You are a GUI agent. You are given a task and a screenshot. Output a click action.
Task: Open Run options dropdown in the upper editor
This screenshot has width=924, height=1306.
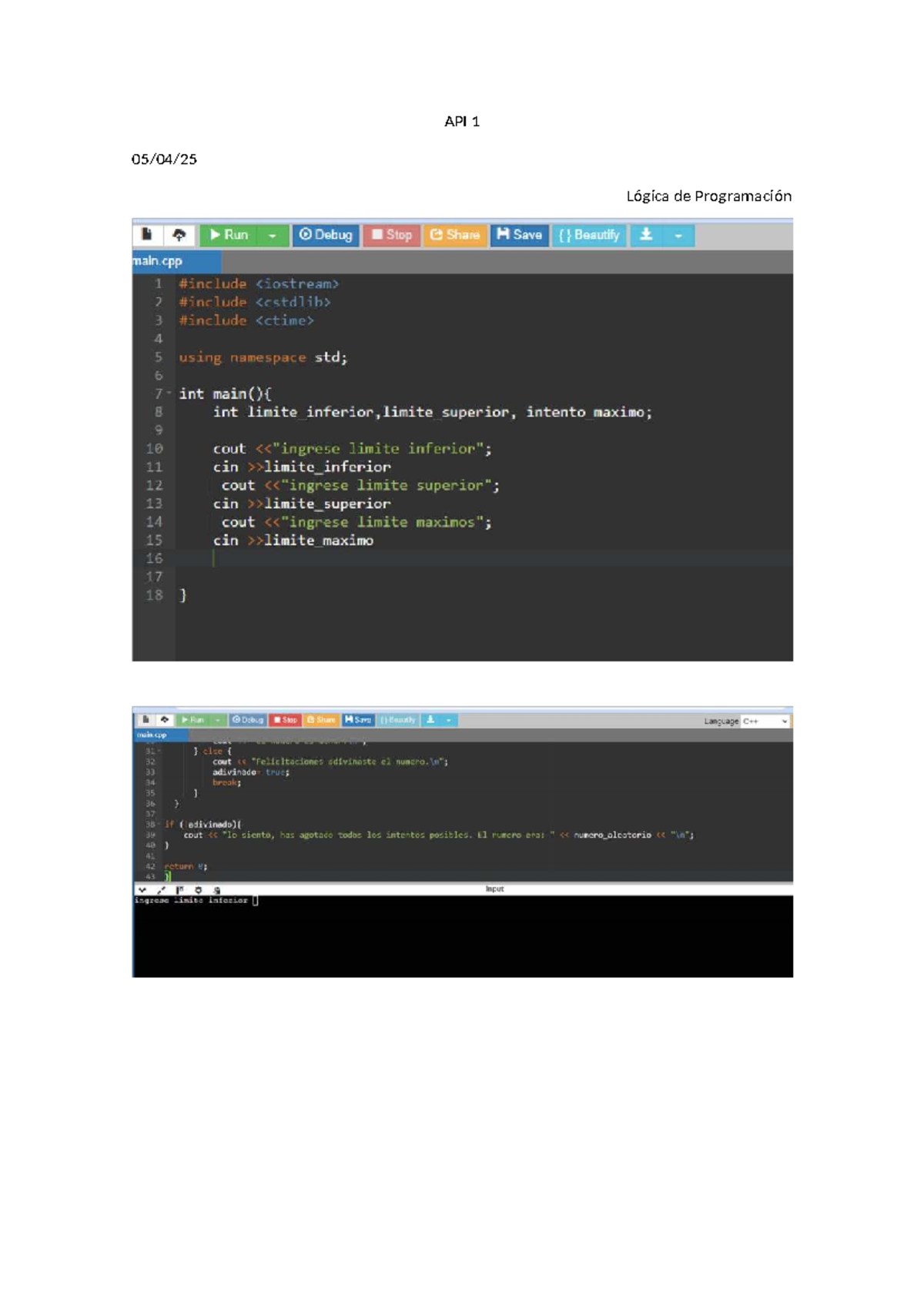[x=273, y=235]
